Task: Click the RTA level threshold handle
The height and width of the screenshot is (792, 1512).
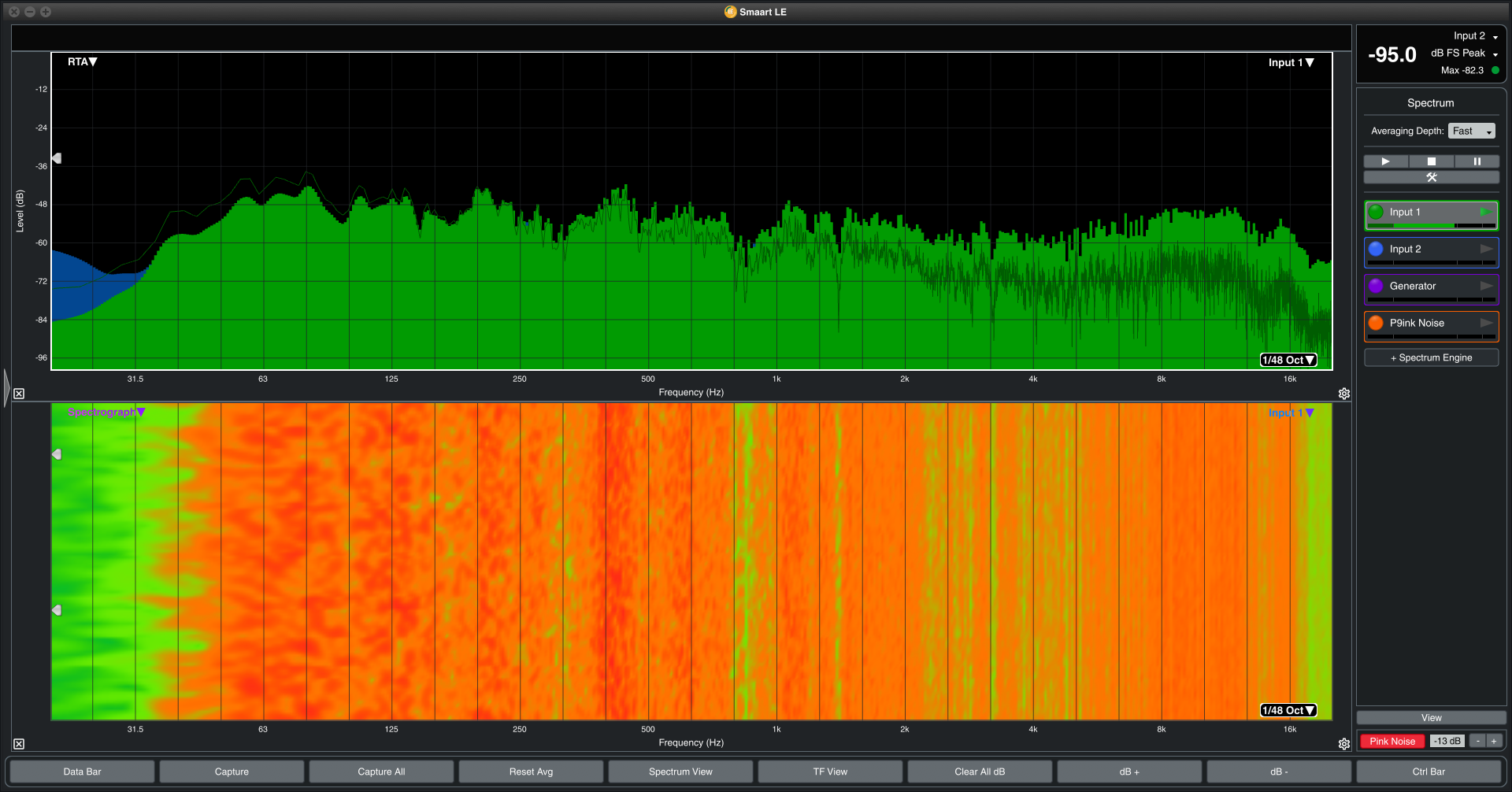Action: point(57,158)
